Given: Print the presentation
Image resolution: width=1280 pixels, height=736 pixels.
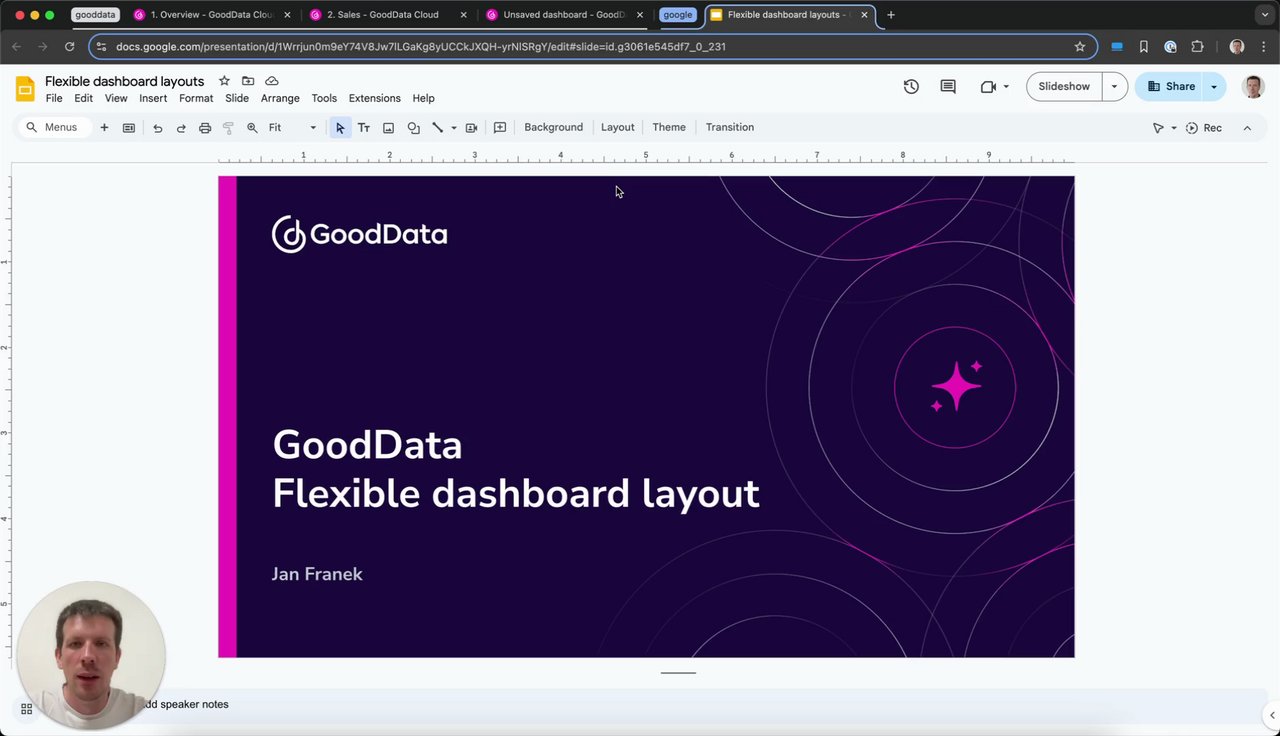Looking at the screenshot, I should pyautogui.click(x=205, y=128).
